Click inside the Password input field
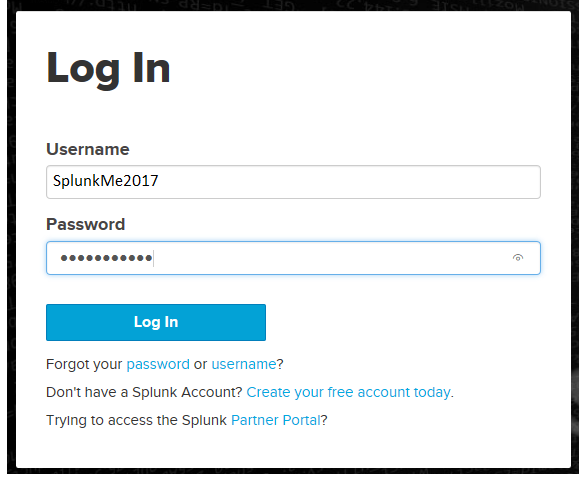This screenshot has width=584, height=478. (293, 258)
